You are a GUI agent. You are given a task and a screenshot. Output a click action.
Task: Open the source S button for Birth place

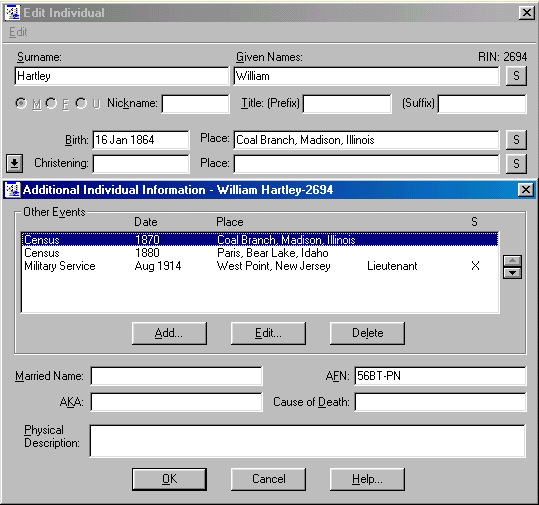point(516,140)
